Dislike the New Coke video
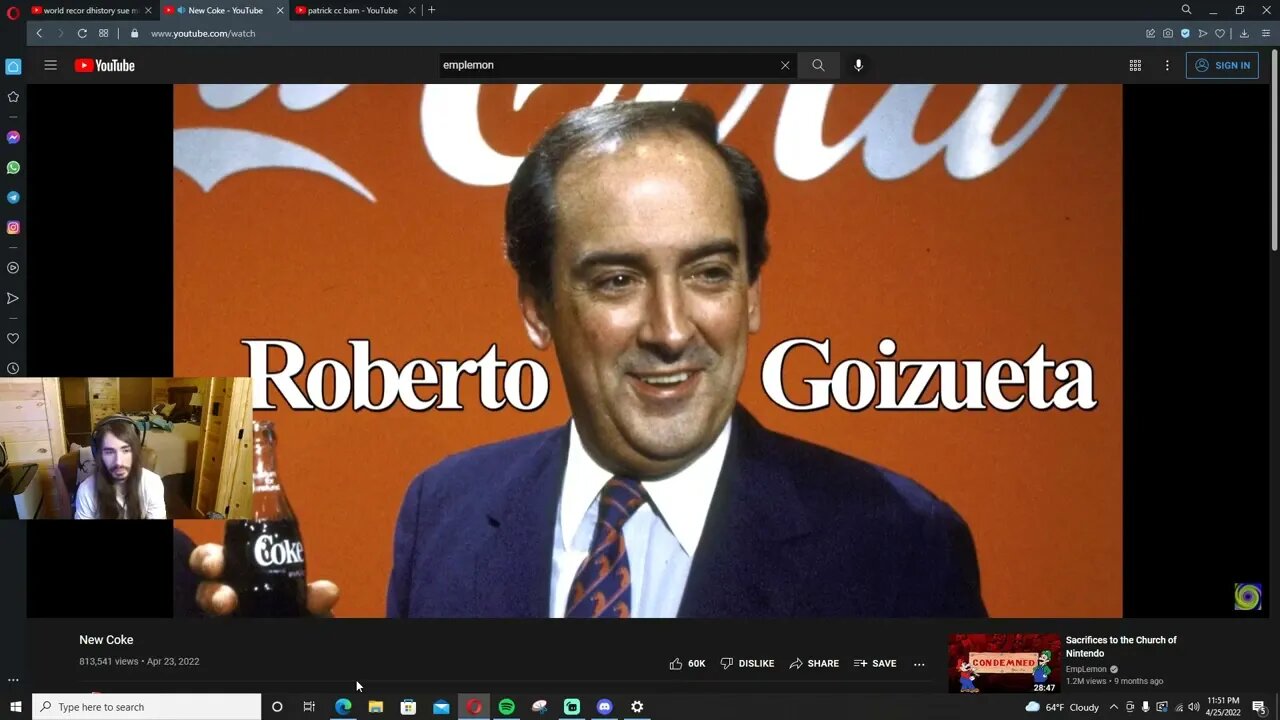The width and height of the screenshot is (1280, 720). tap(747, 663)
